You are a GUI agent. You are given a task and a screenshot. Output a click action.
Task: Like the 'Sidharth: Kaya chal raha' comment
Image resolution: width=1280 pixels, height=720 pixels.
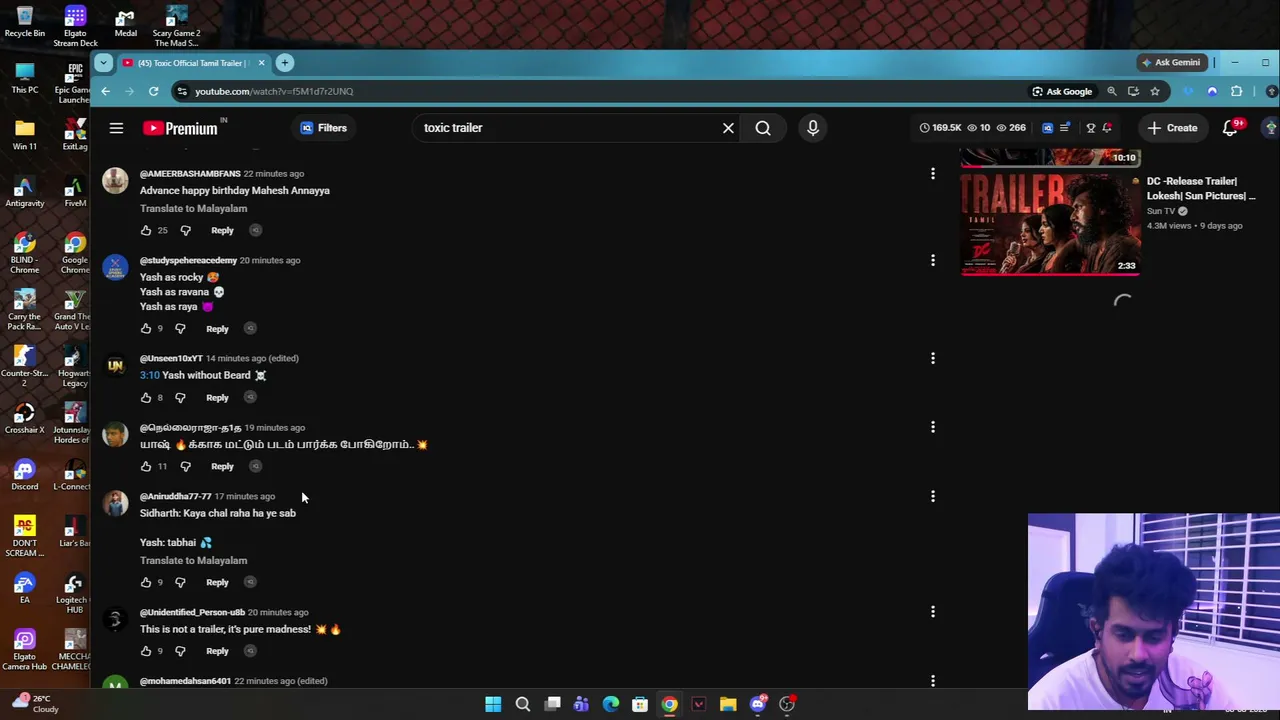pyautogui.click(x=146, y=582)
